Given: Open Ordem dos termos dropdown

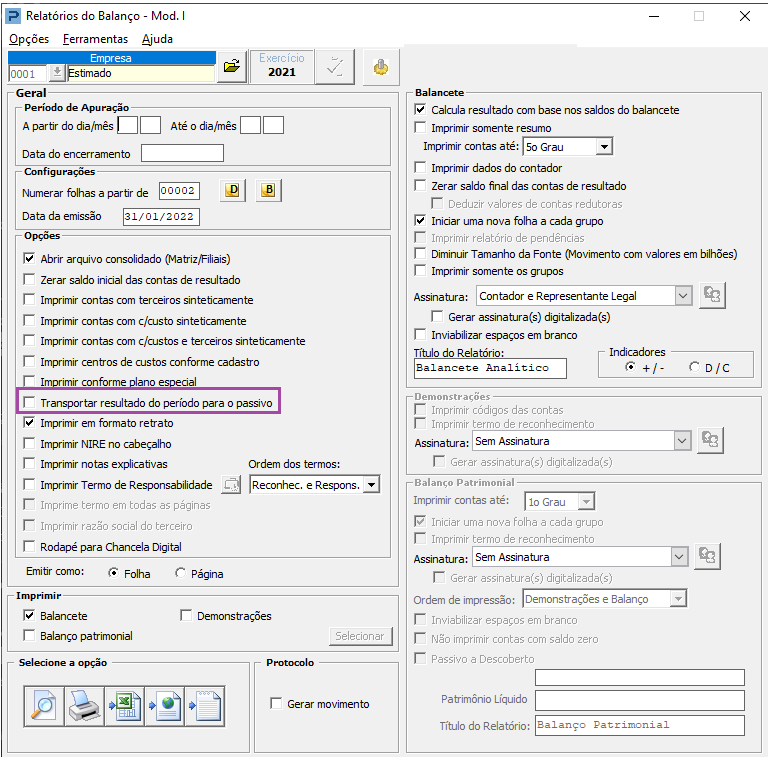Looking at the screenshot, I should pyautogui.click(x=372, y=485).
